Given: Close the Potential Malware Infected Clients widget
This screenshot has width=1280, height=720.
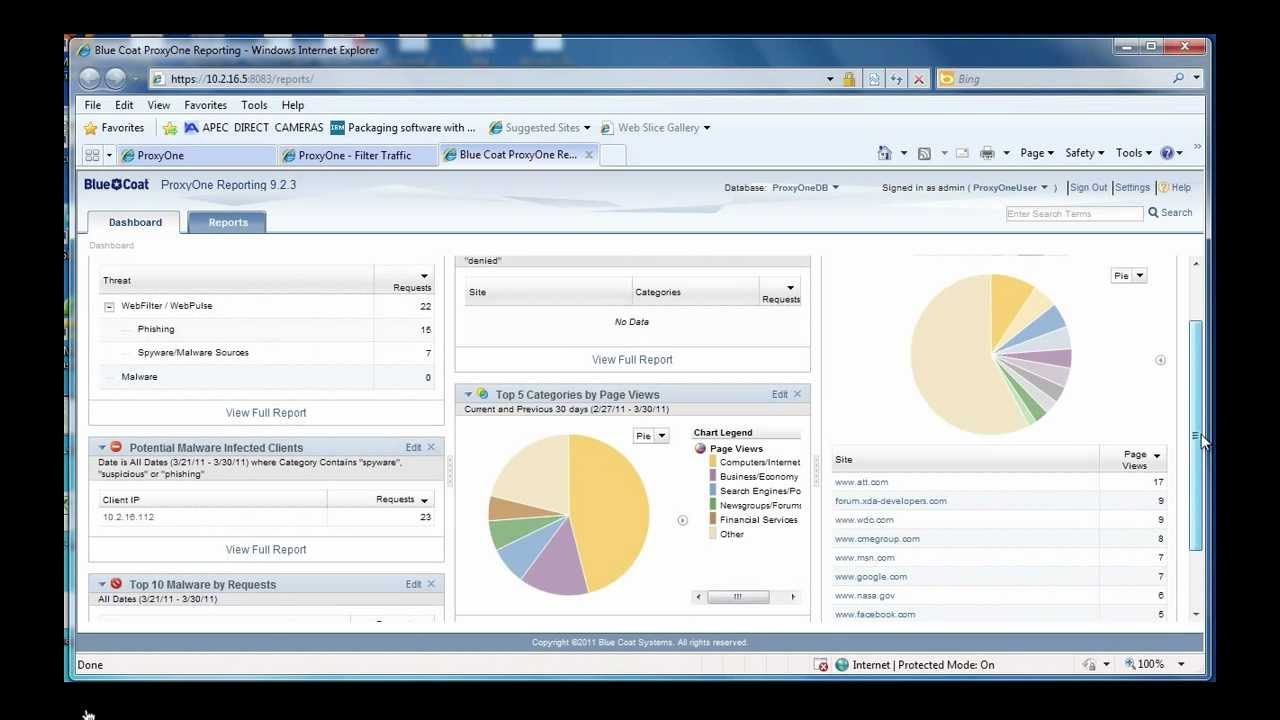Looking at the screenshot, I should [x=431, y=447].
